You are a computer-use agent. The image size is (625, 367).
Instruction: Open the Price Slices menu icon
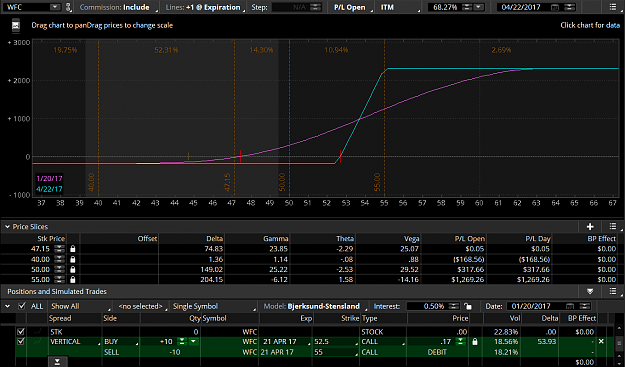click(613, 227)
